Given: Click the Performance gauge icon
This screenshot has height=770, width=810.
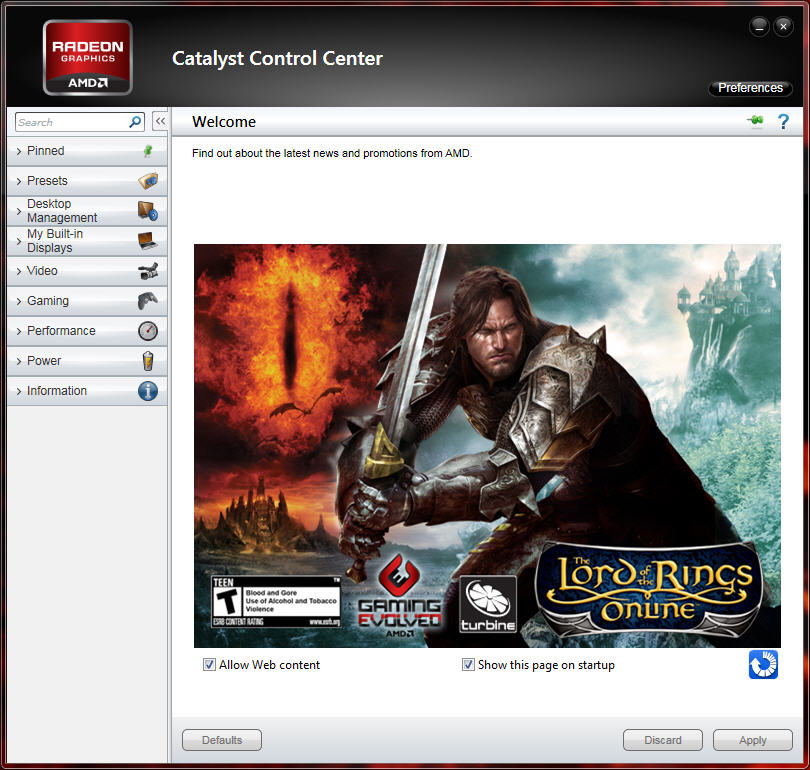Looking at the screenshot, I should [148, 331].
